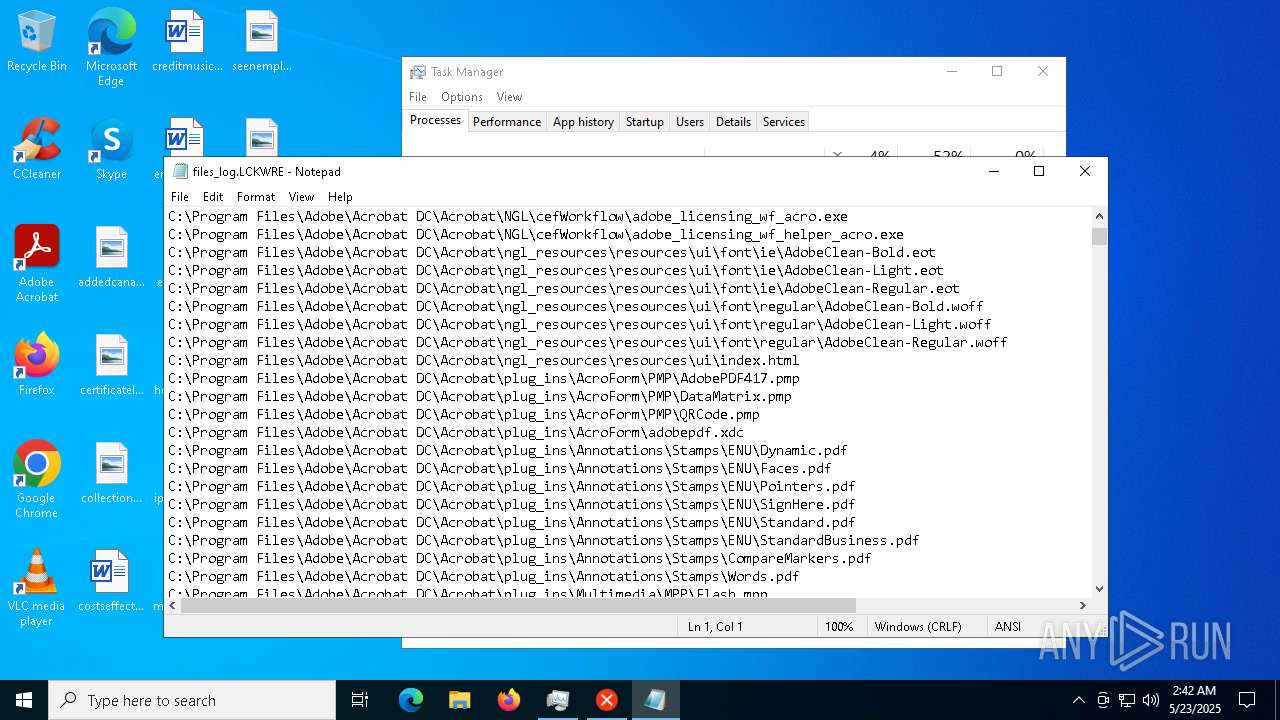
Task: Switch to Task Manager Startup tab
Action: tap(644, 122)
